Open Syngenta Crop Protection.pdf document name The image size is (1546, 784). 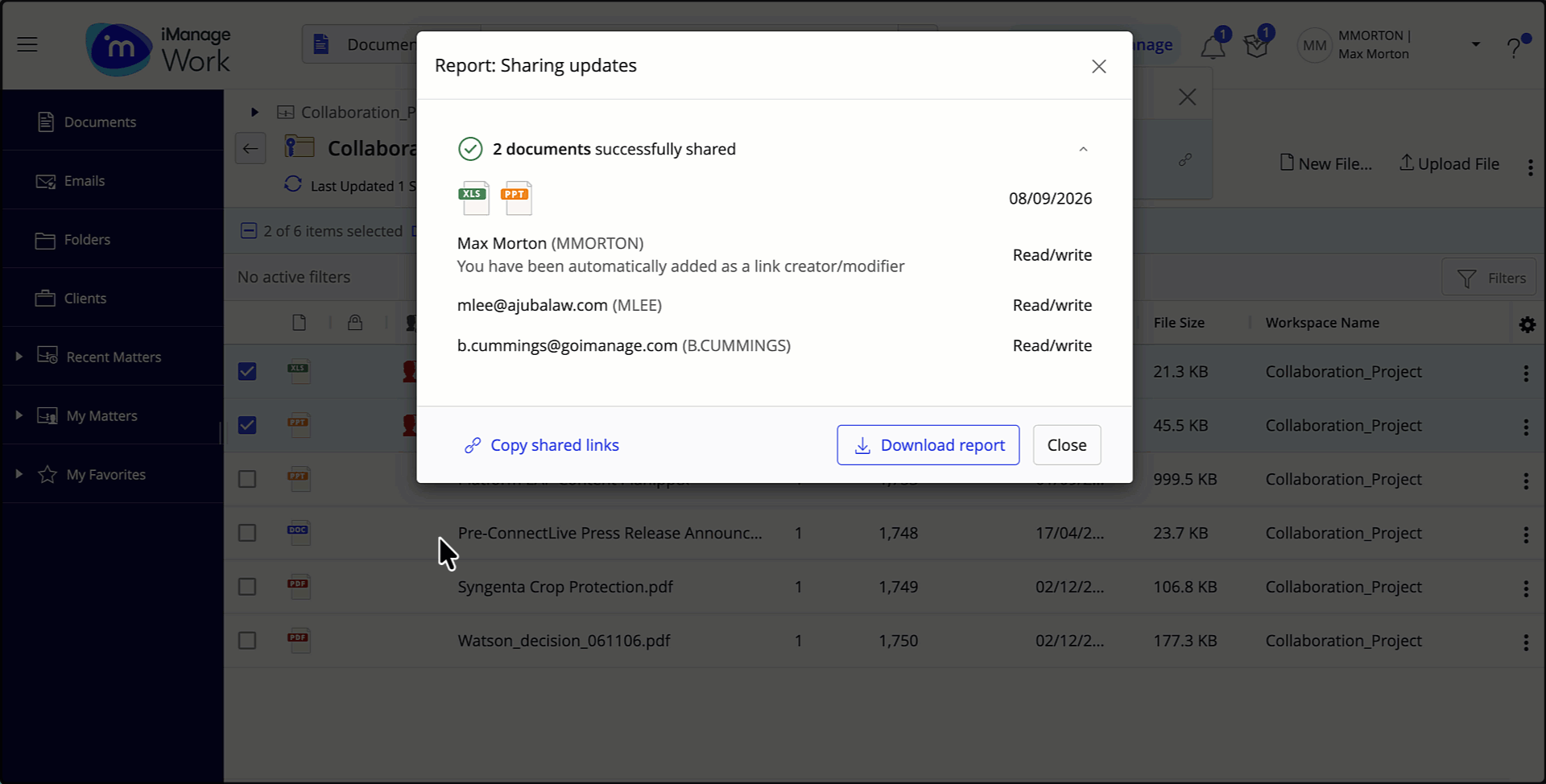pyautogui.click(x=565, y=587)
